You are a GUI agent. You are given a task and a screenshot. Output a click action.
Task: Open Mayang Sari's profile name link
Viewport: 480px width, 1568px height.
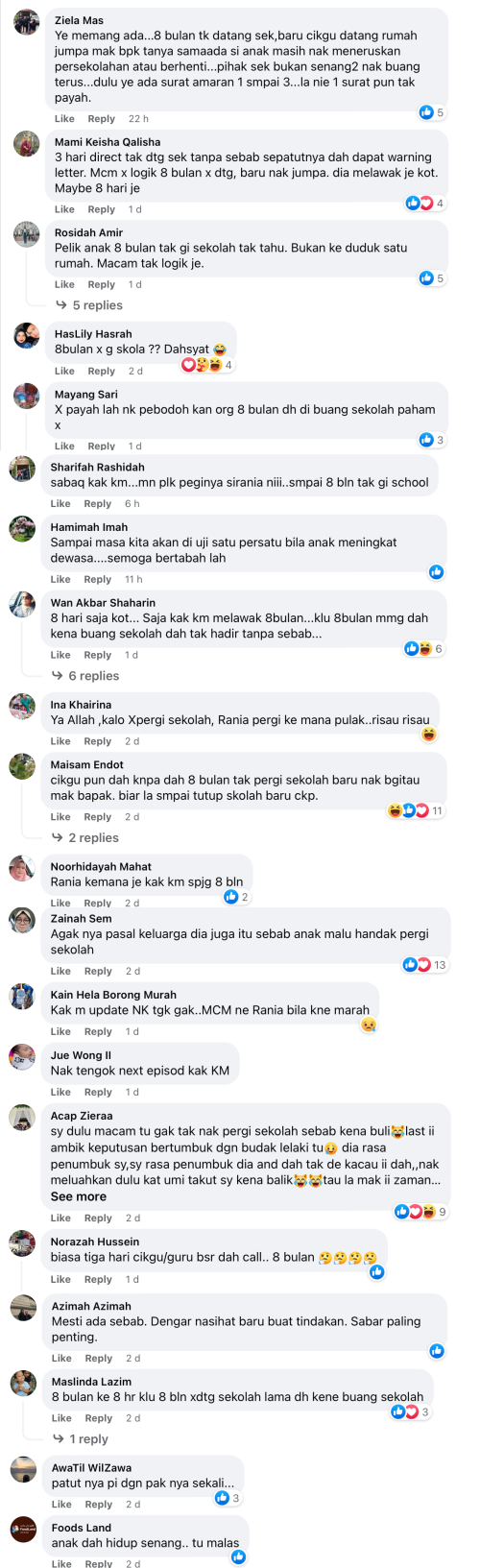pos(86,394)
